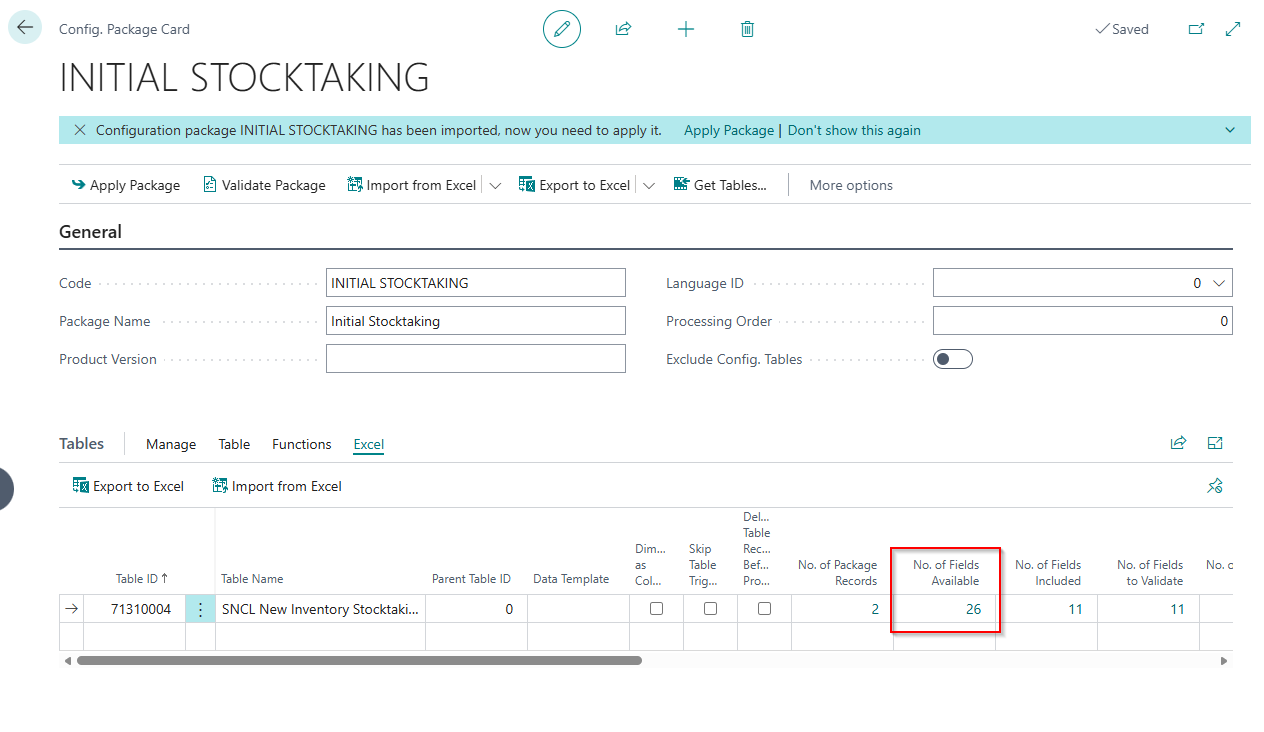Open the Table tab in Tables
Image resolution: width=1264 pixels, height=732 pixels.
tap(234, 444)
